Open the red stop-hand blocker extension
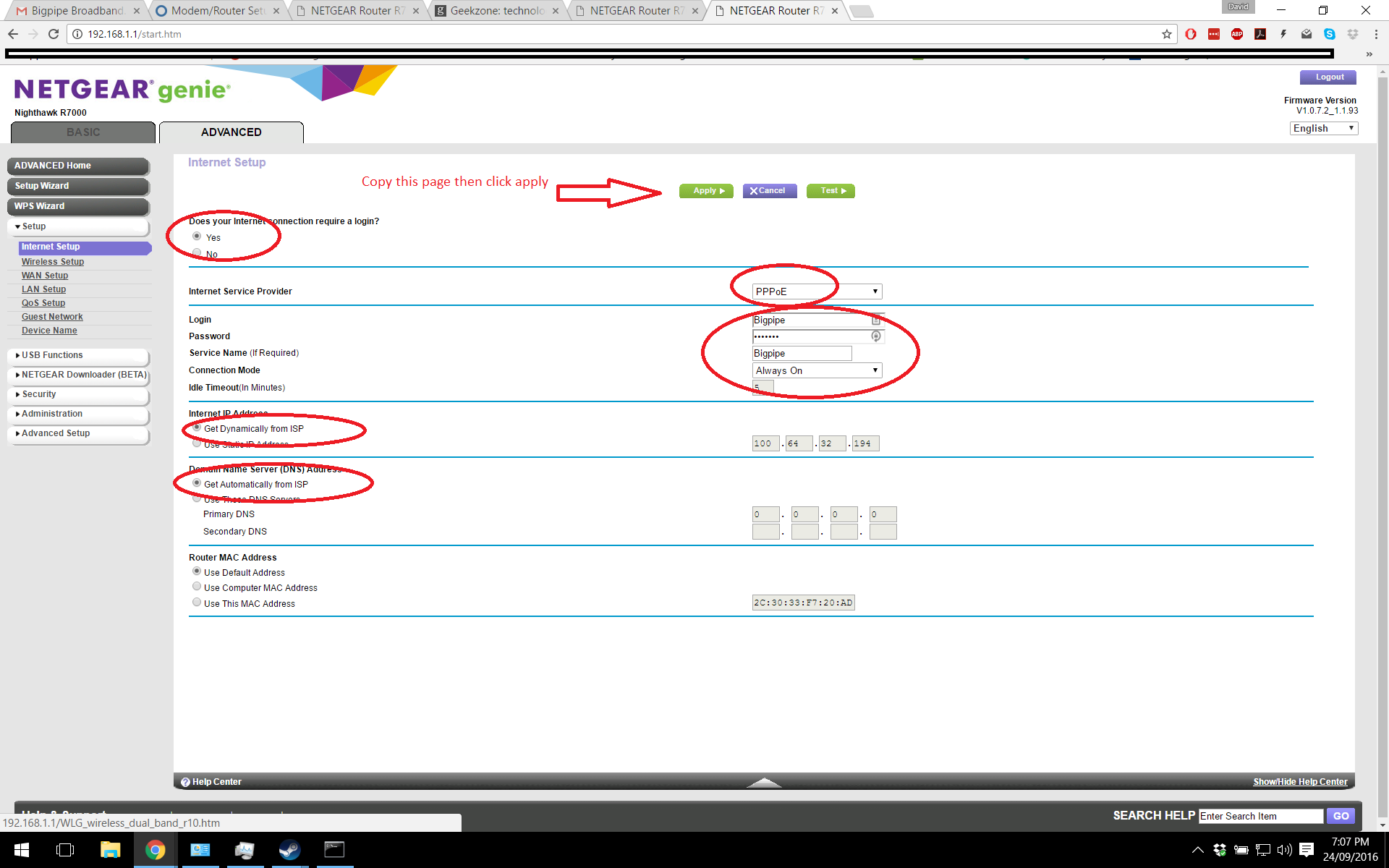 [x=1191, y=34]
